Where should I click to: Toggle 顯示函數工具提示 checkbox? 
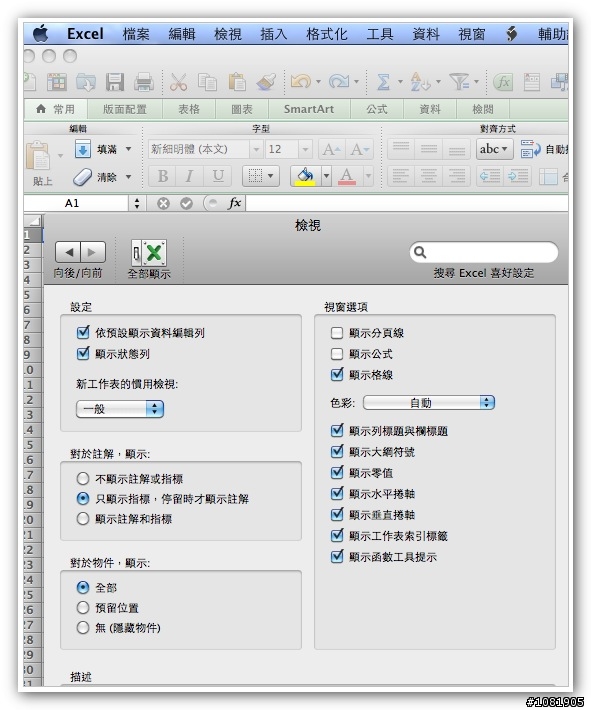coord(337,556)
